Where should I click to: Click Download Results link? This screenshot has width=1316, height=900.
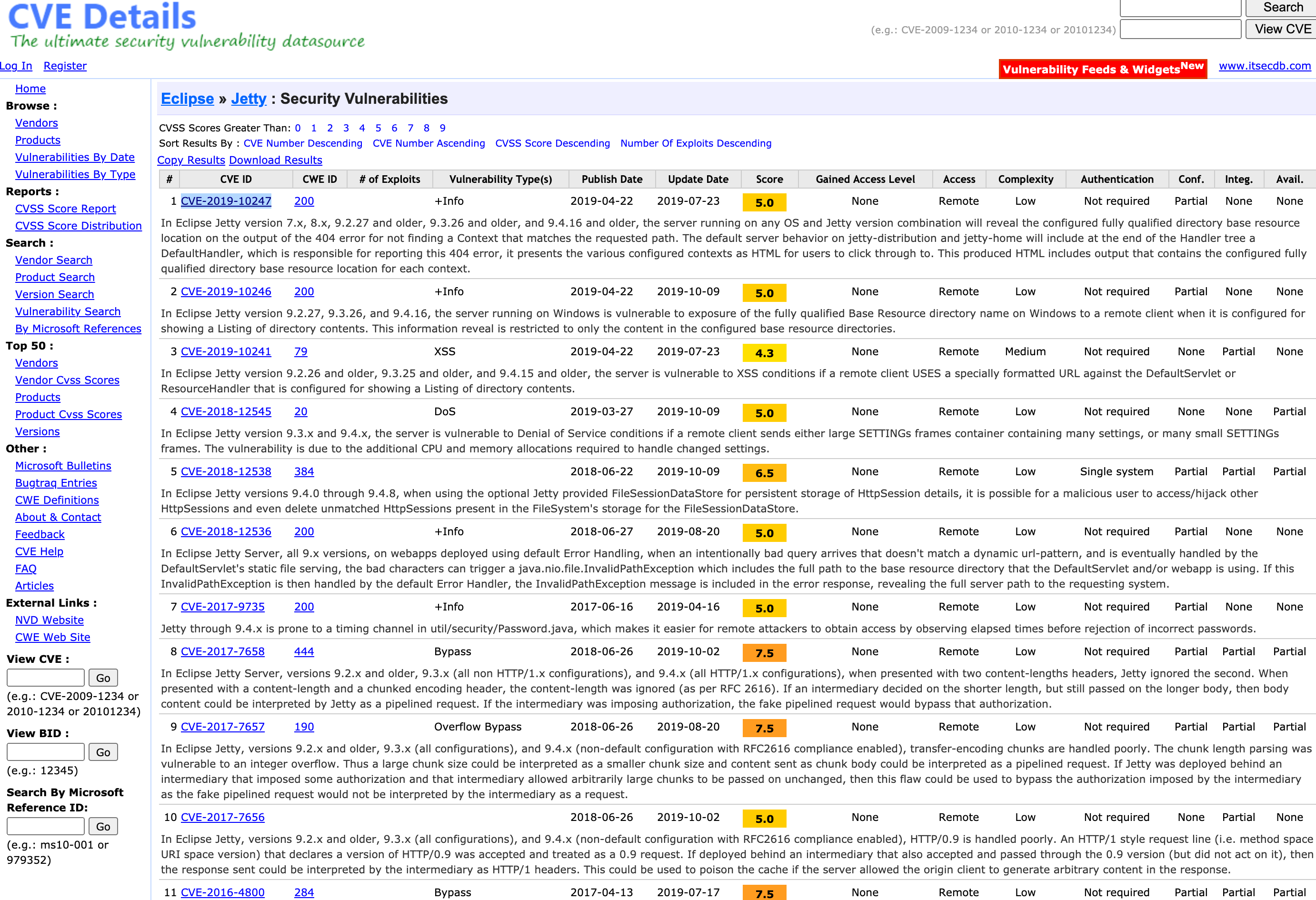(x=276, y=160)
